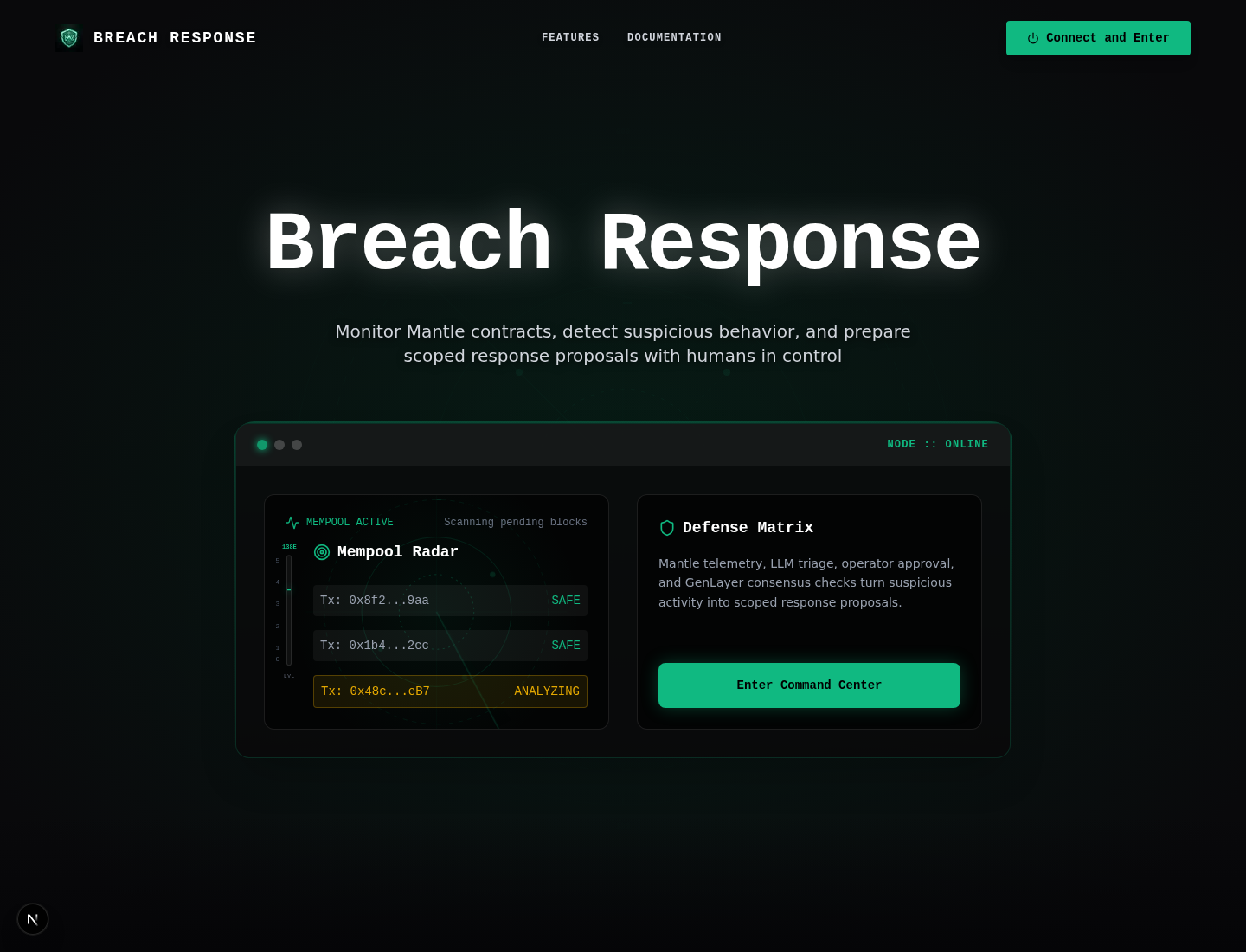1246x952 pixels.
Task: Click the shield icon beside Defense Matrix
Action: [667, 528]
